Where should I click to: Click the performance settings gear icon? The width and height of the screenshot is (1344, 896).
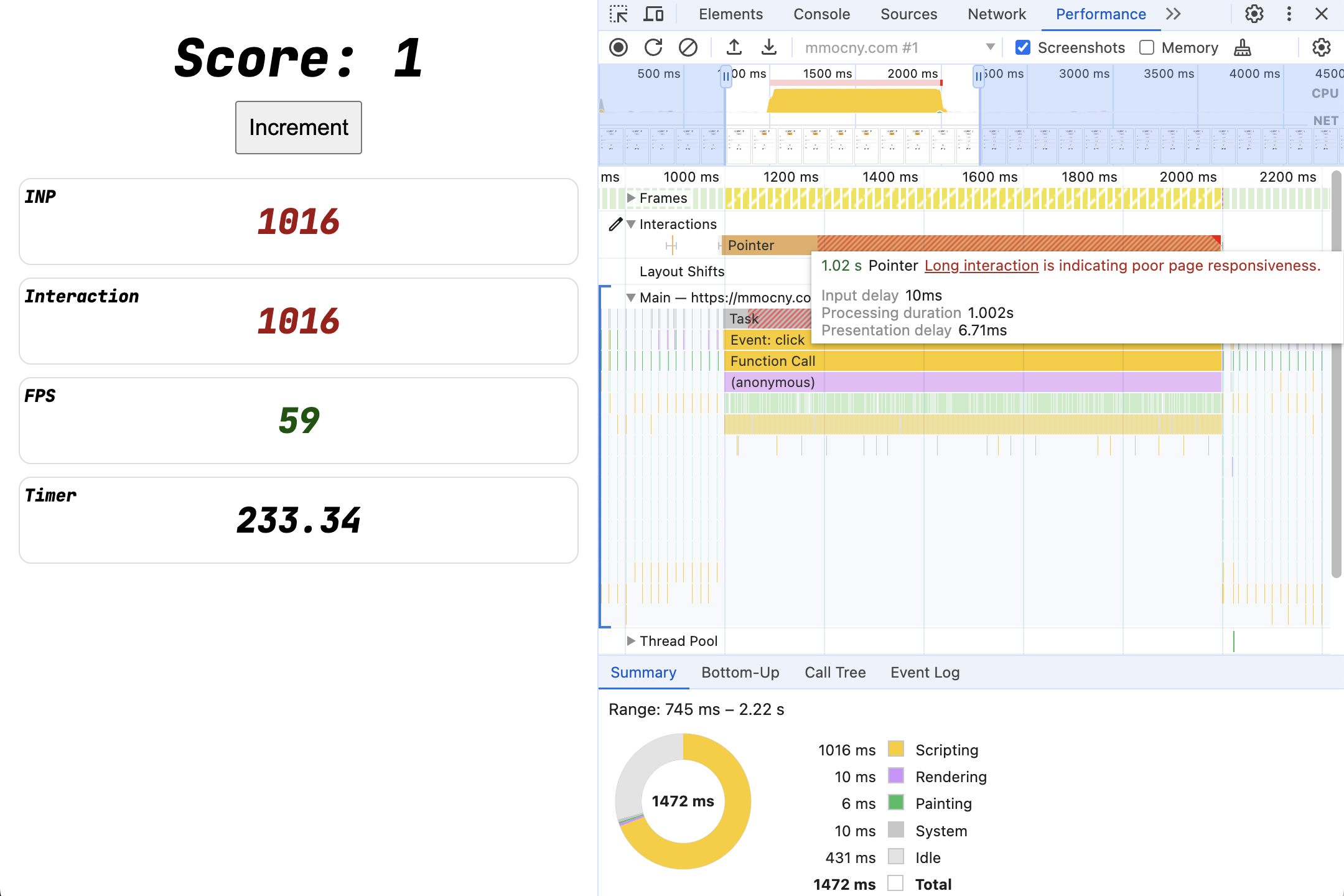[1321, 47]
